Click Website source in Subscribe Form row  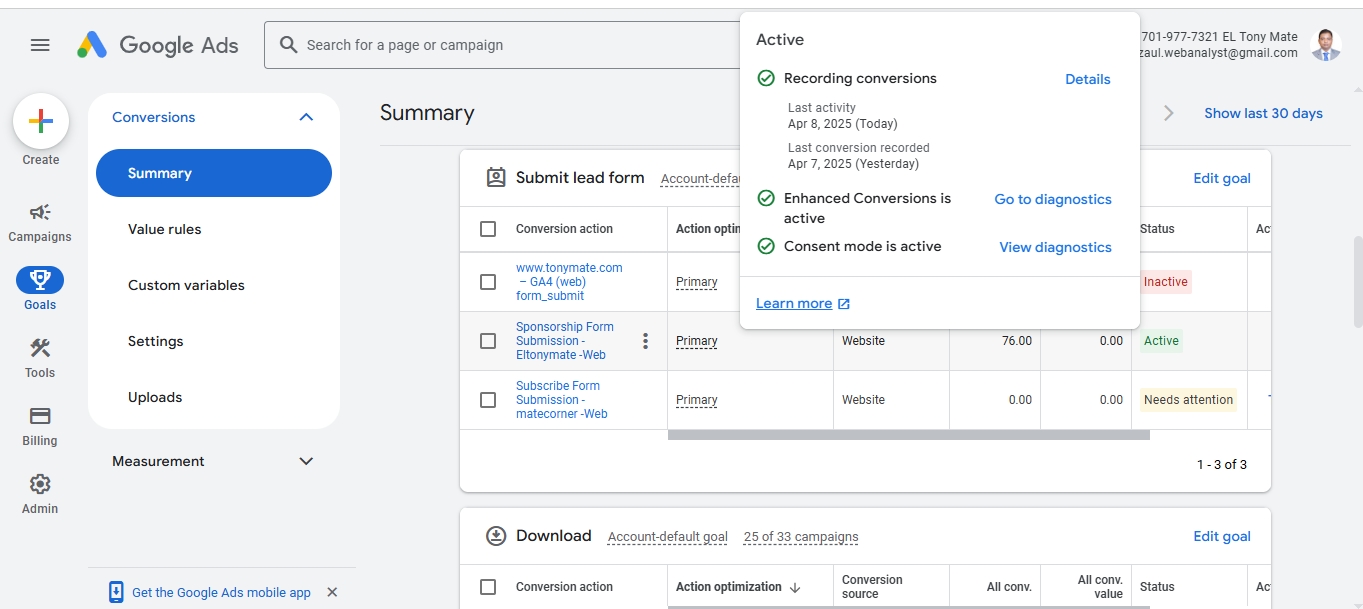coord(863,400)
